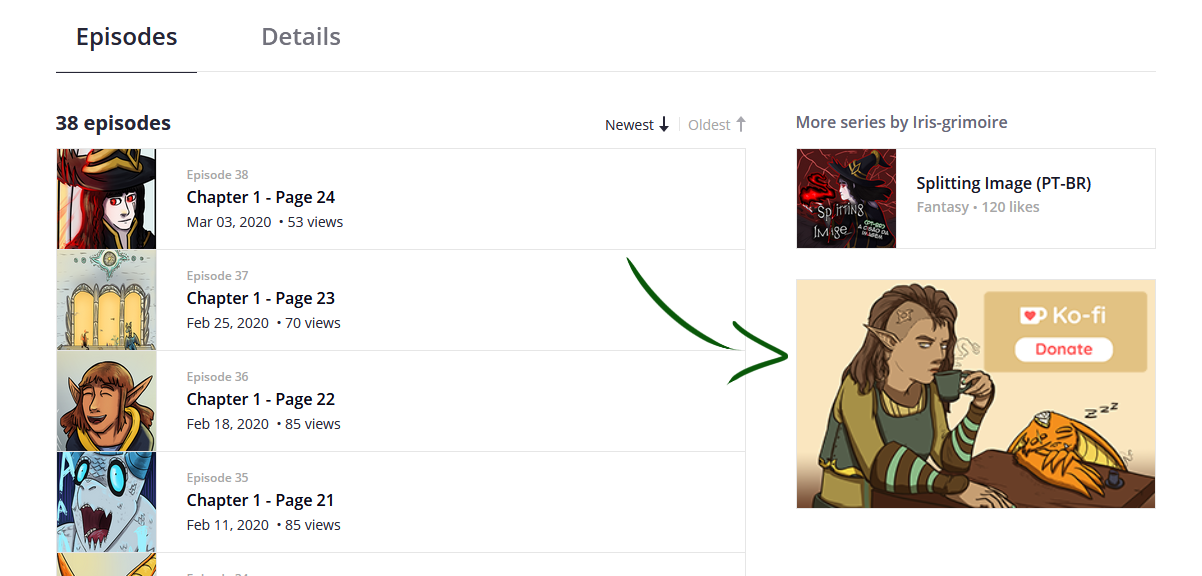Open Chapter 1 - Page 21
This screenshot has width=1202, height=576.
(x=260, y=500)
